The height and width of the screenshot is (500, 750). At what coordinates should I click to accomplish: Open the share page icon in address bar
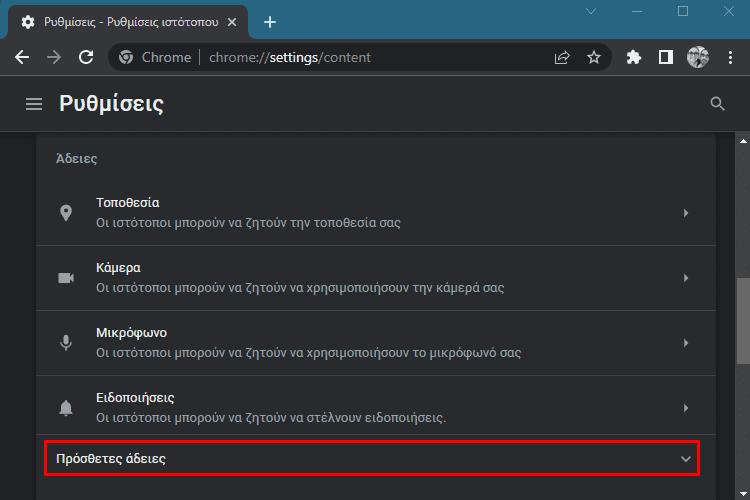(x=562, y=57)
